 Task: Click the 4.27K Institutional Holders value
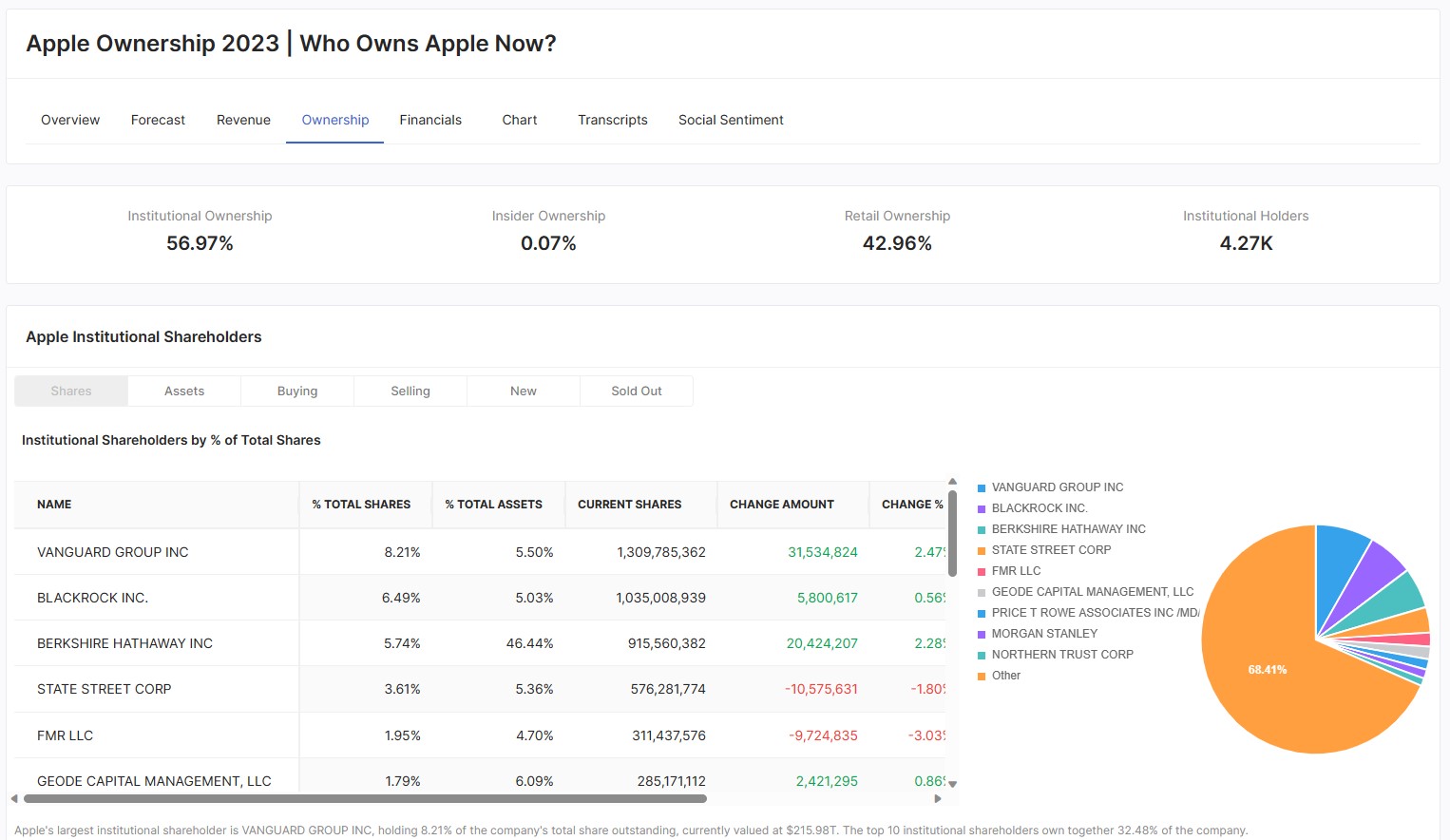point(1246,243)
